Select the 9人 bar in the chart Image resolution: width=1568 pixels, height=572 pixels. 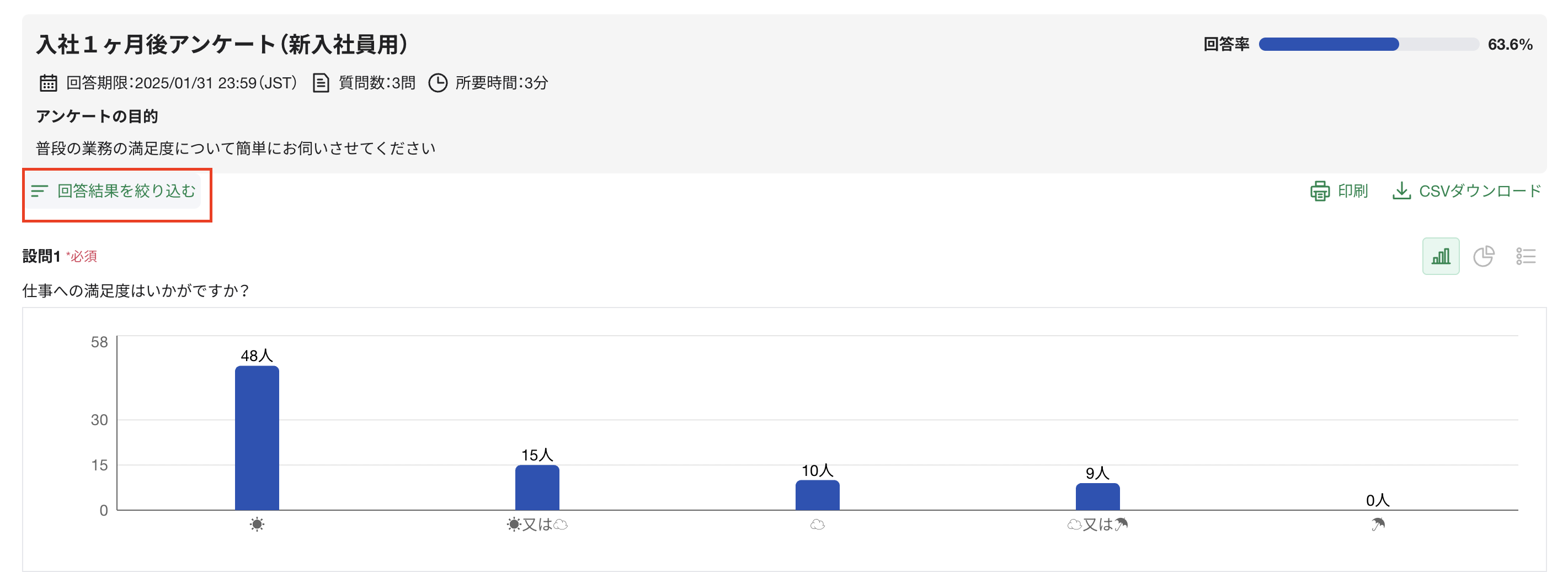pyautogui.click(x=1097, y=496)
